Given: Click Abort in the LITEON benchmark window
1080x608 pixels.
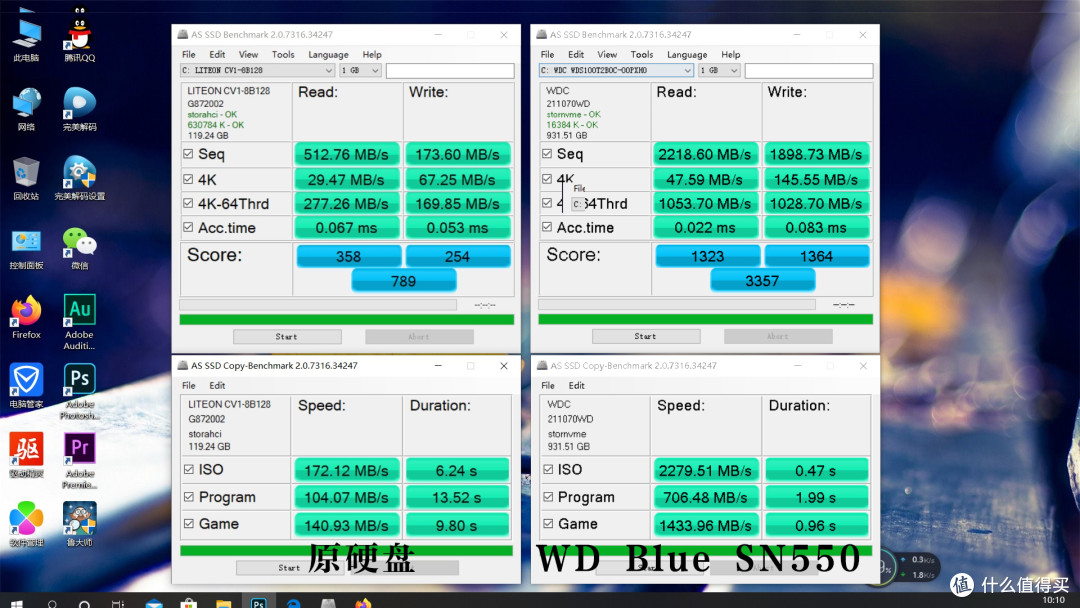Looking at the screenshot, I should tap(419, 337).
